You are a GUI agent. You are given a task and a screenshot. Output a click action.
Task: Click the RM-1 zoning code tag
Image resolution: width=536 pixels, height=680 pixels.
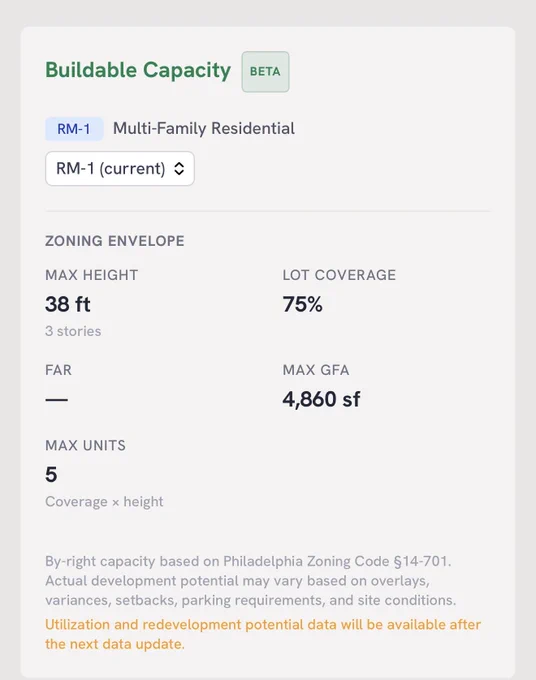click(x=74, y=129)
